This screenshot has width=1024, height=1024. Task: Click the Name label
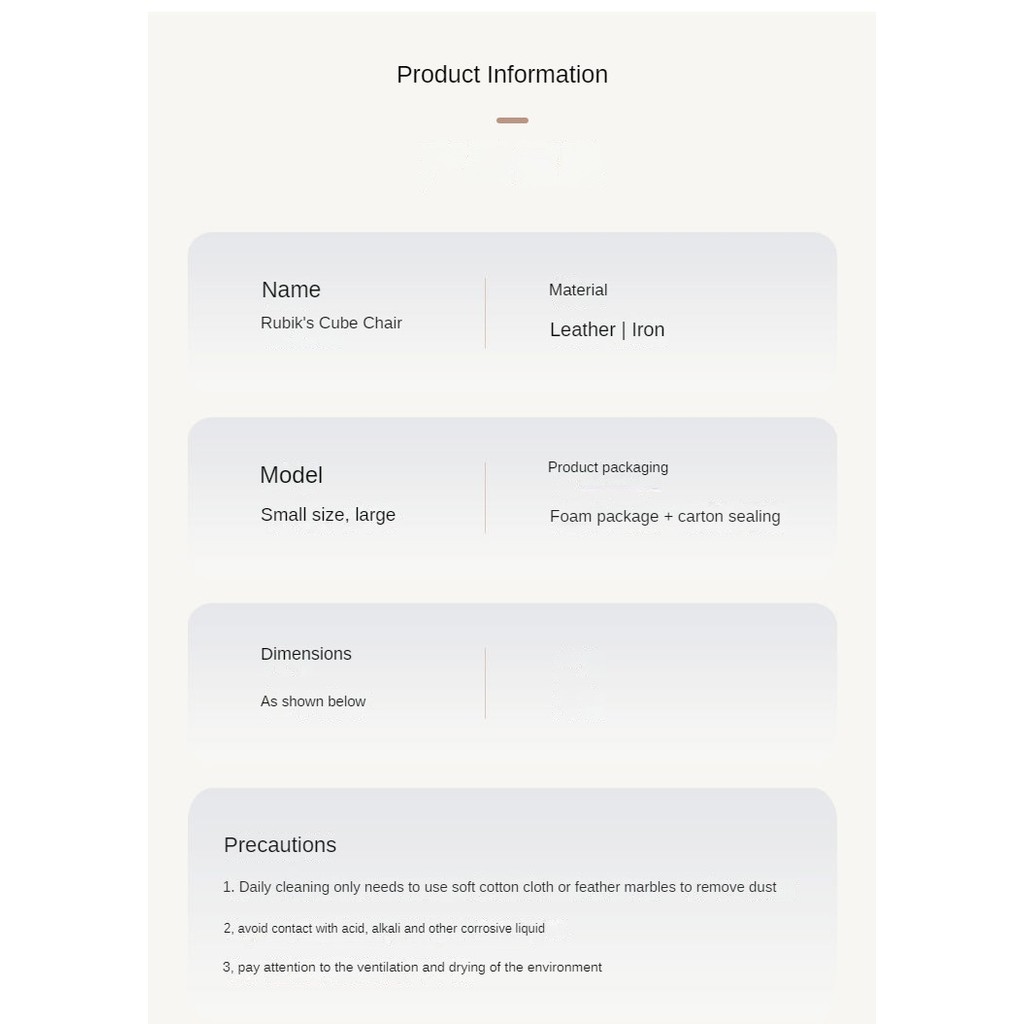[291, 290]
